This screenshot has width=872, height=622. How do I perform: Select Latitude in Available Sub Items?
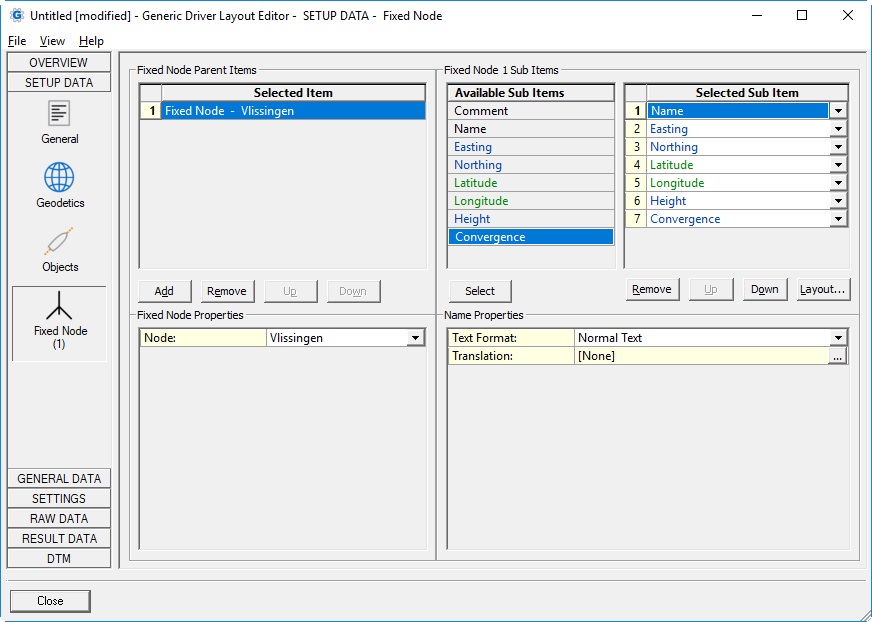(530, 183)
